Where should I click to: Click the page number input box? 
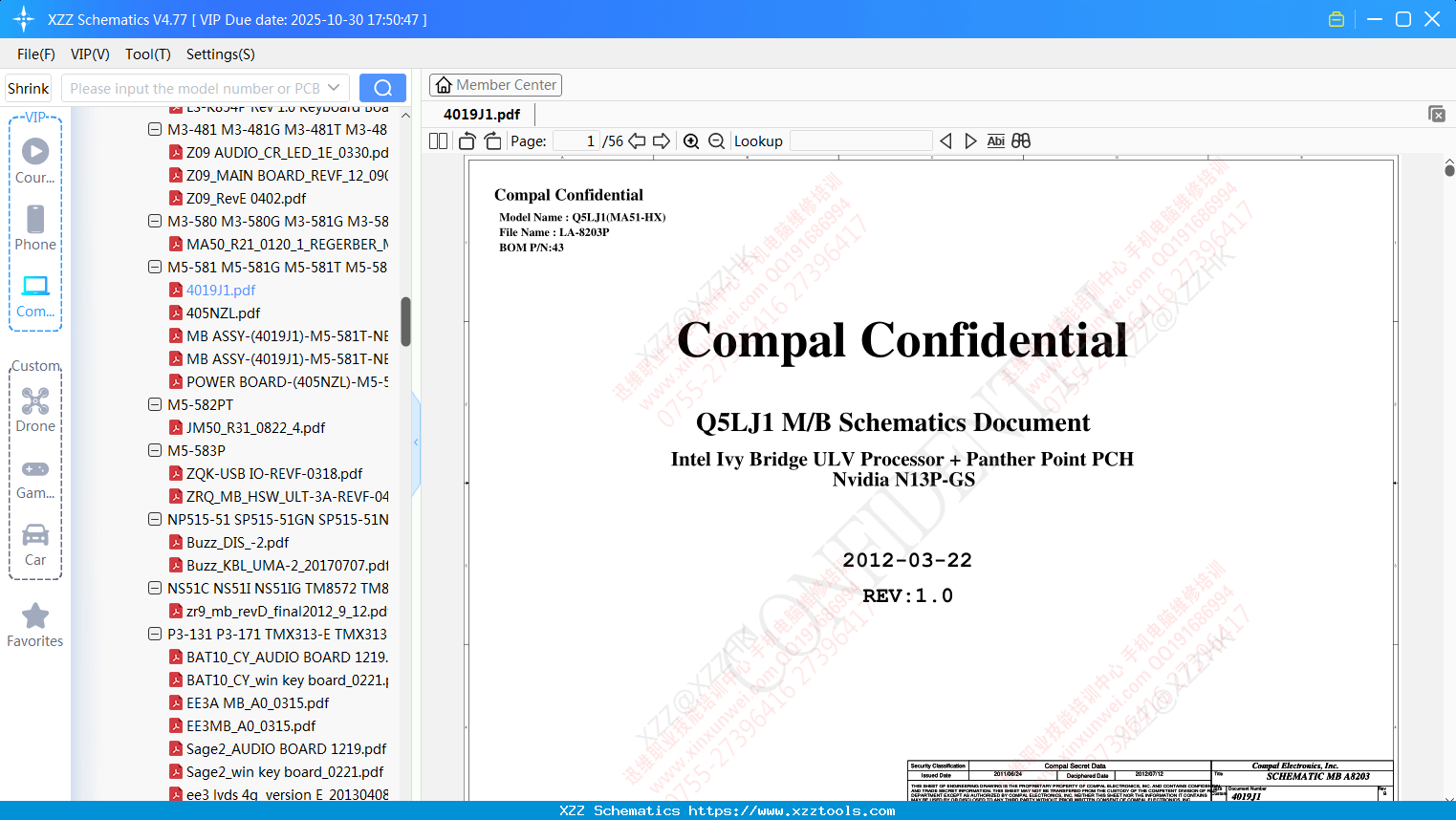tap(576, 141)
